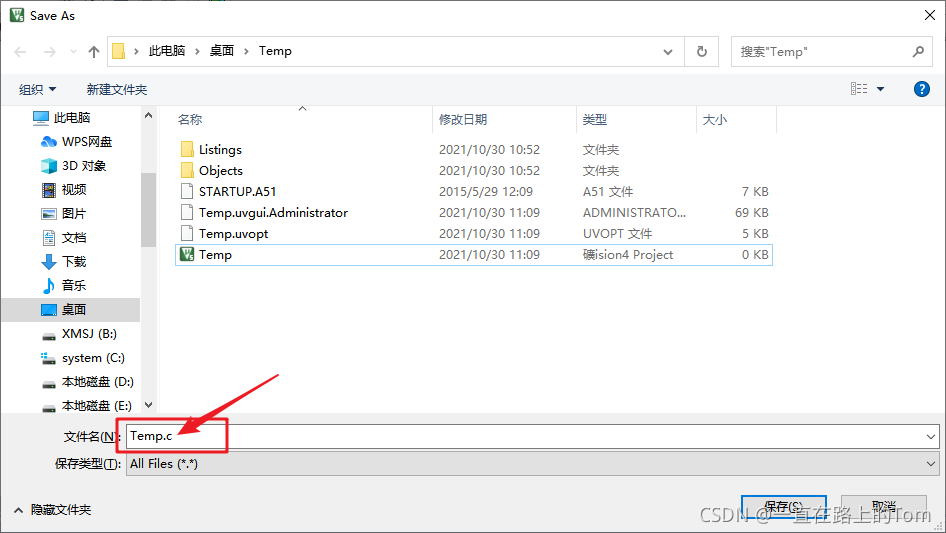Select Temp in the address breadcrumb
The height and width of the screenshot is (533, 946).
pyautogui.click(x=275, y=51)
